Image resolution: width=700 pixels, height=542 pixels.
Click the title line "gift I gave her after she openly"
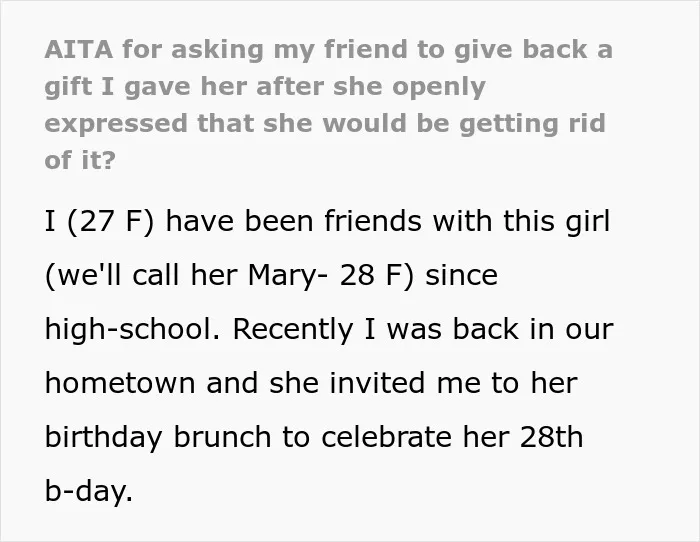tap(265, 87)
